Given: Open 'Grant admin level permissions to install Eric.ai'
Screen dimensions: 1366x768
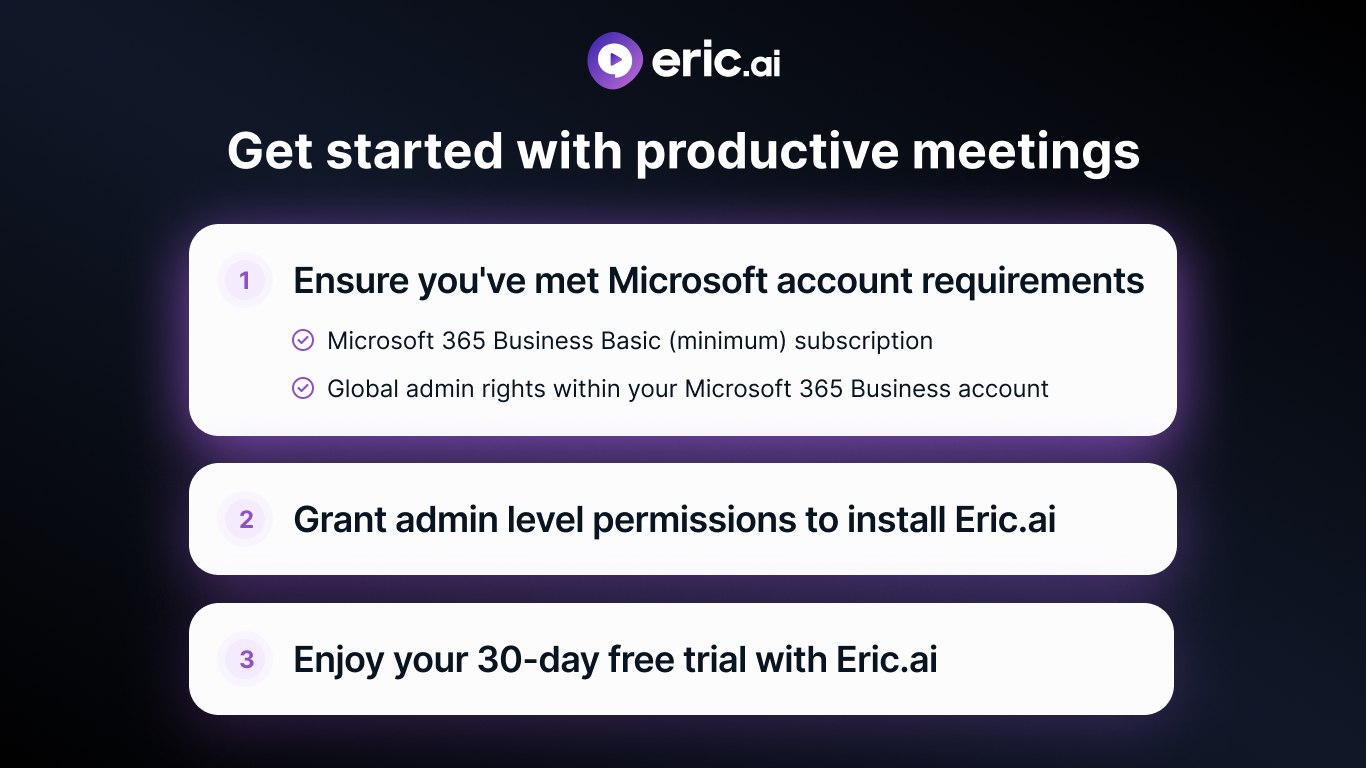Looking at the screenshot, I should pos(674,520).
